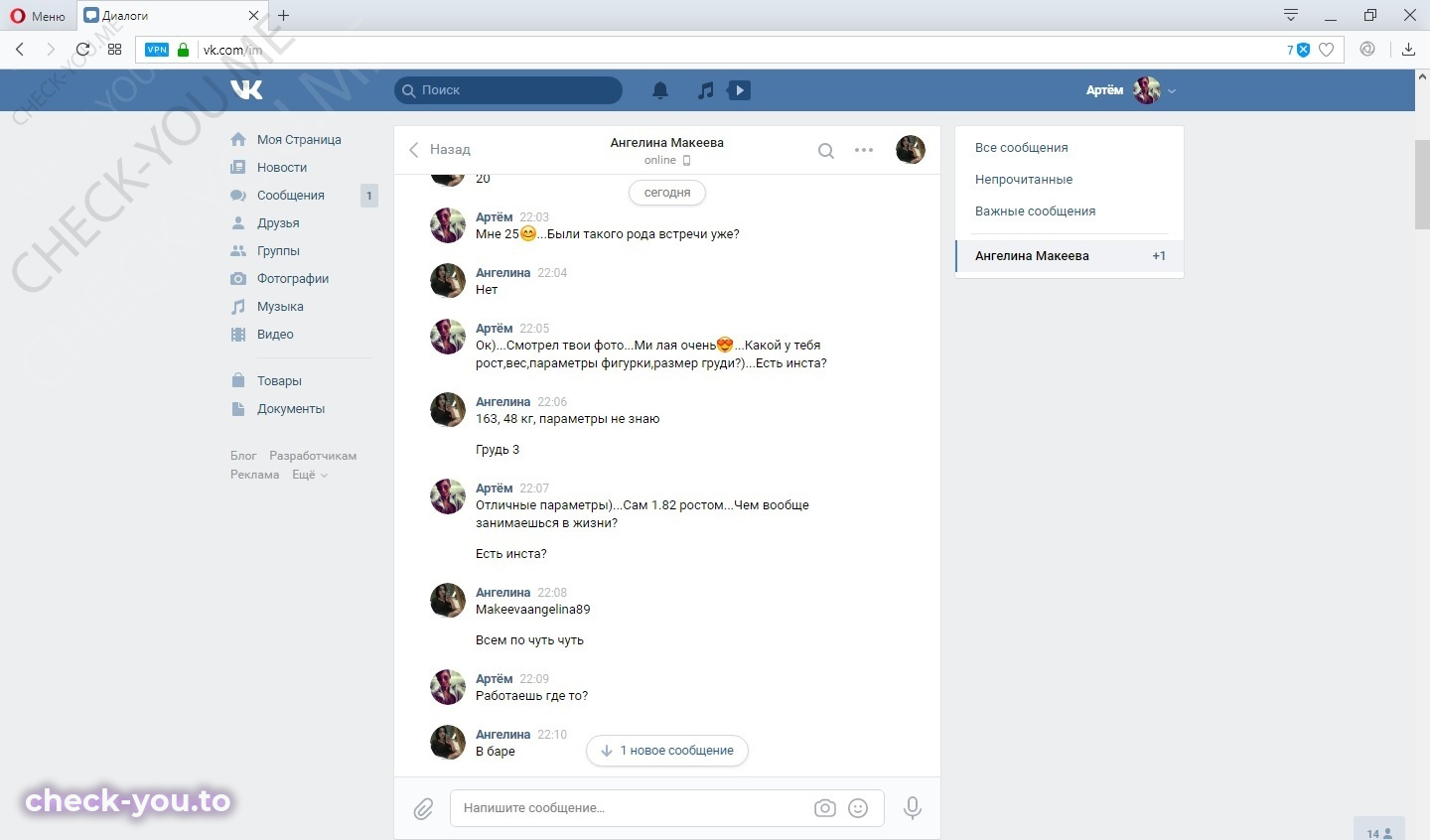Open a new tab with the plus button
The image size is (1430, 840).
pyautogui.click(x=284, y=15)
